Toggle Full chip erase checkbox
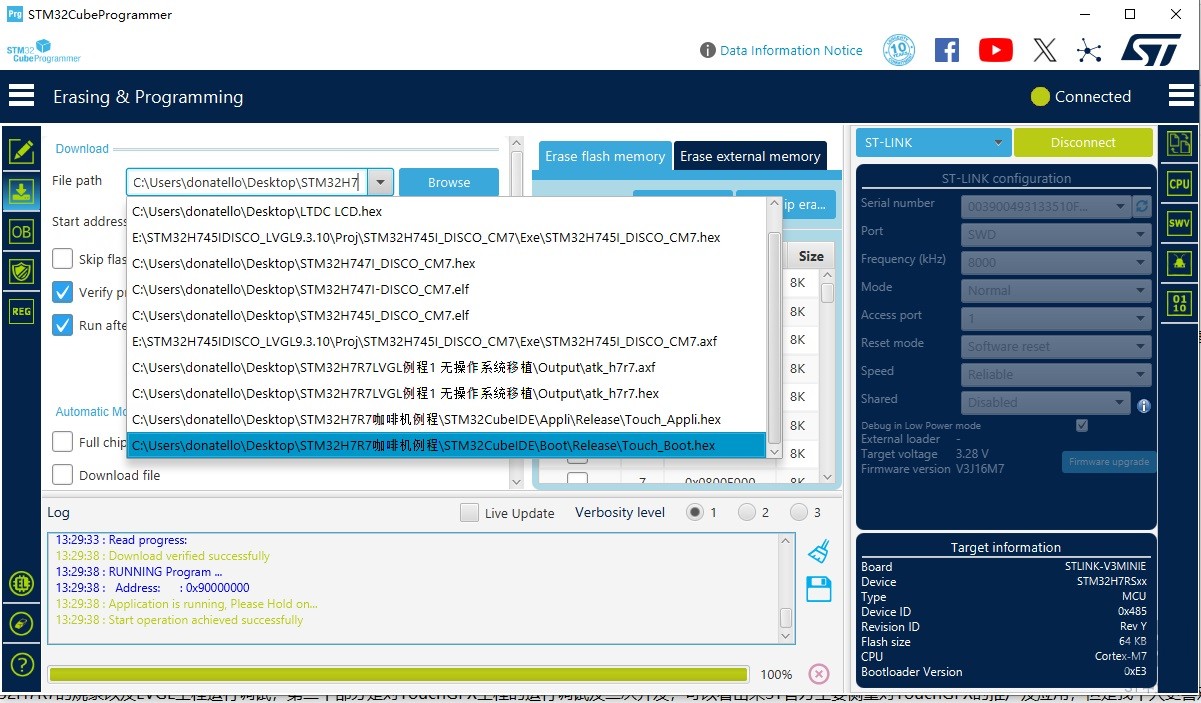The height and width of the screenshot is (703, 1201). click(x=62, y=441)
